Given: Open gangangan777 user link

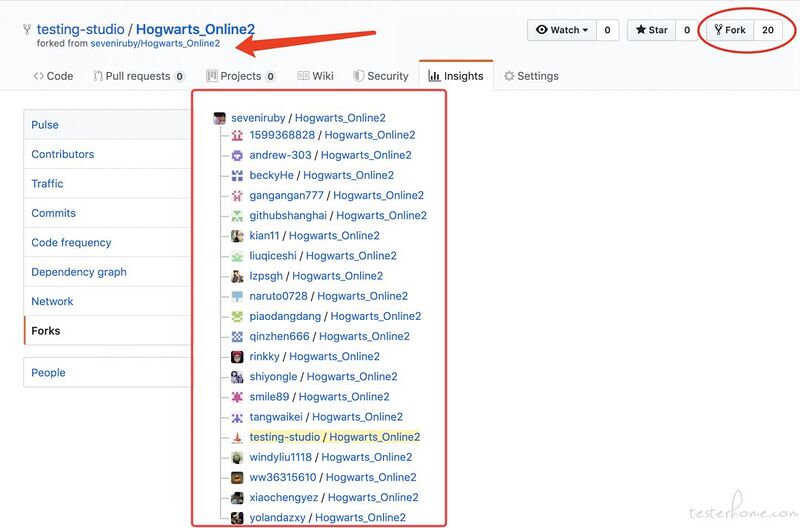Looking at the screenshot, I should (x=286, y=195).
